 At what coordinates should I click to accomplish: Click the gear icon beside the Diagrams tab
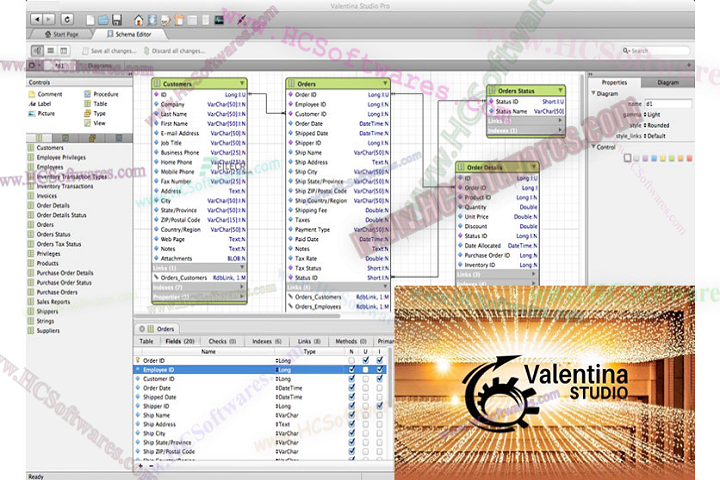tap(32, 66)
